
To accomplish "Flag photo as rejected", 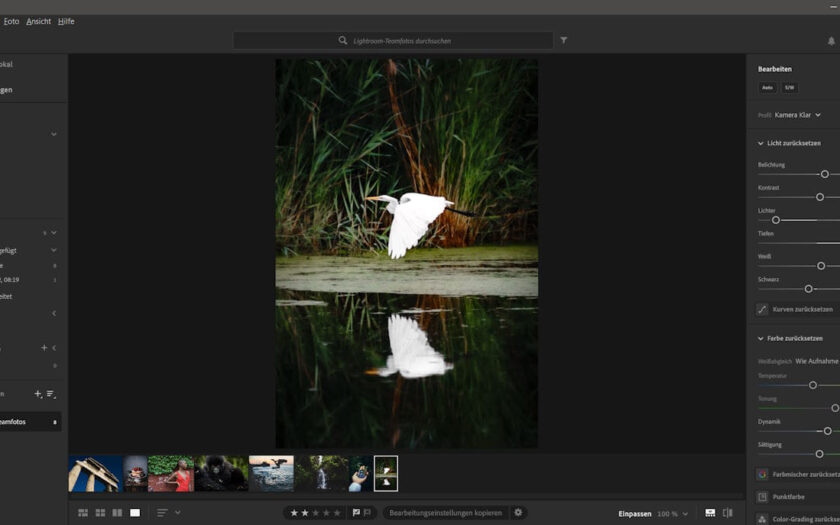I will coord(368,513).
